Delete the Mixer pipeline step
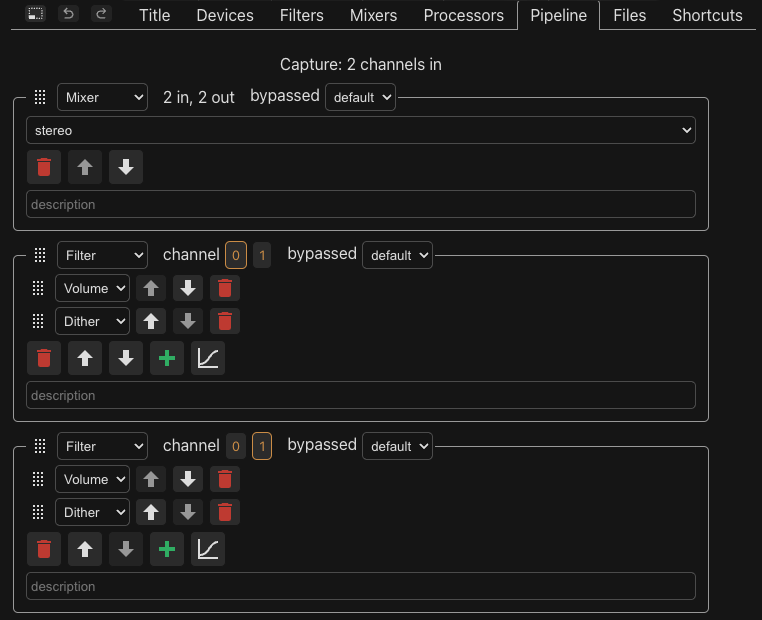762x620 pixels. (44, 167)
